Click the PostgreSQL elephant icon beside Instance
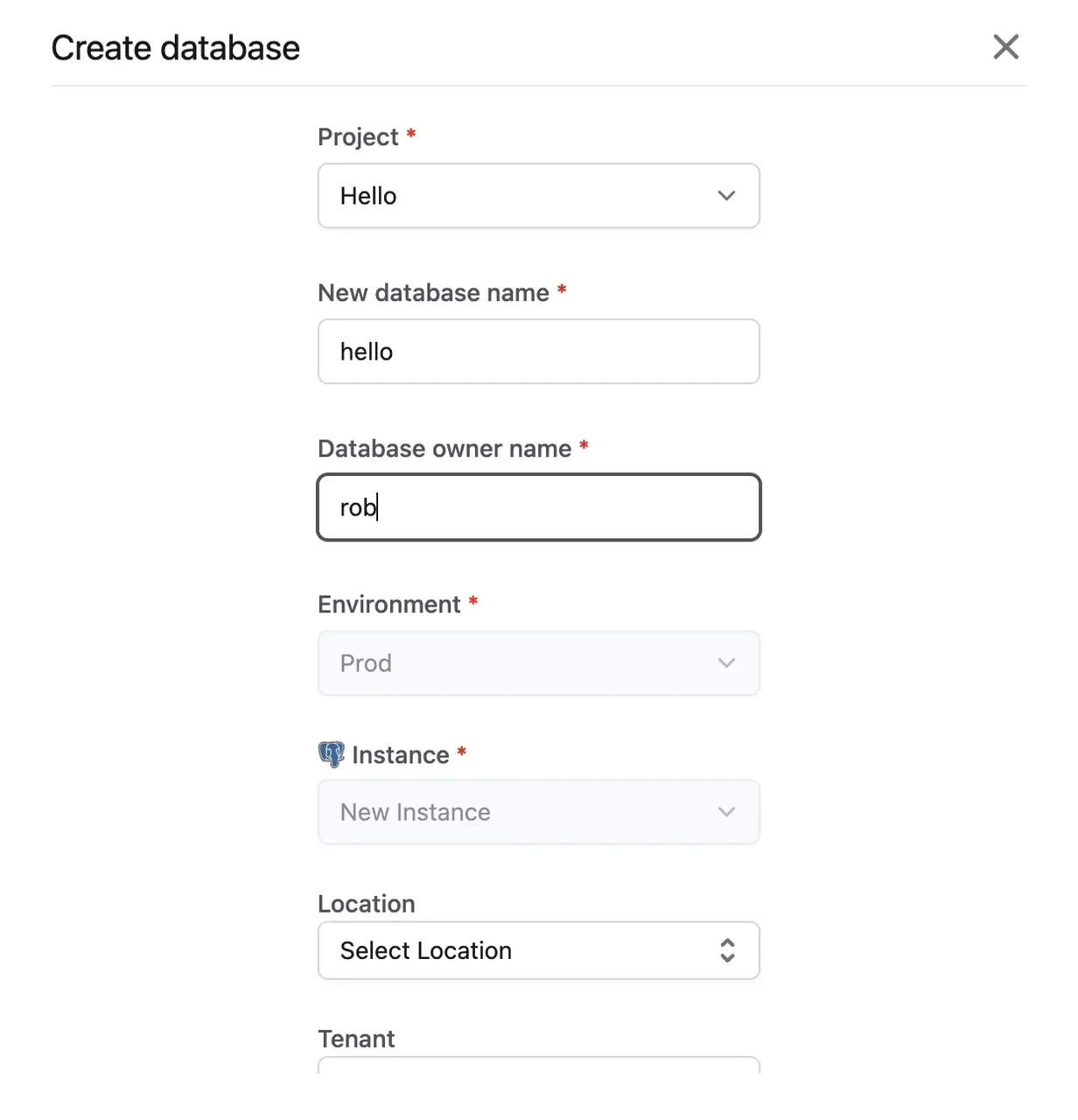Viewport: 1078px width, 1120px height. [332, 754]
